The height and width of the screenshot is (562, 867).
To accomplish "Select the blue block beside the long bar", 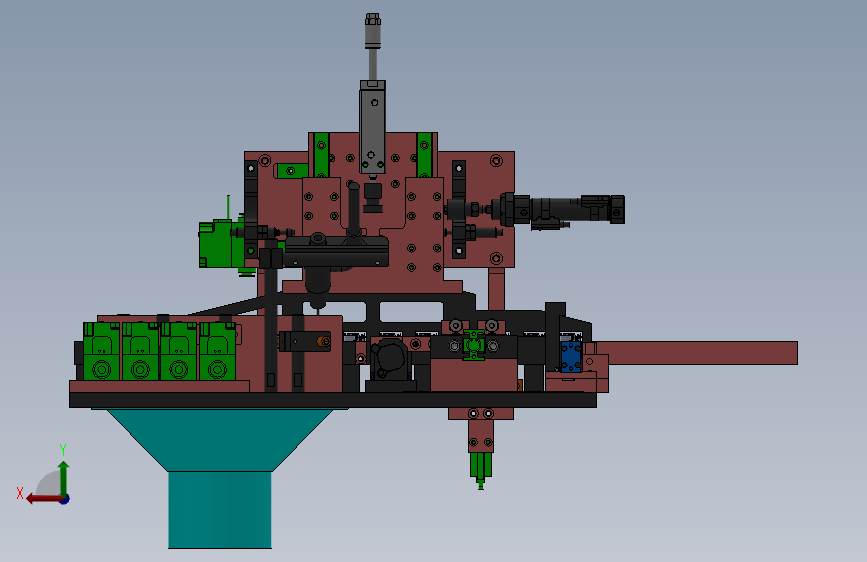I will click(571, 356).
